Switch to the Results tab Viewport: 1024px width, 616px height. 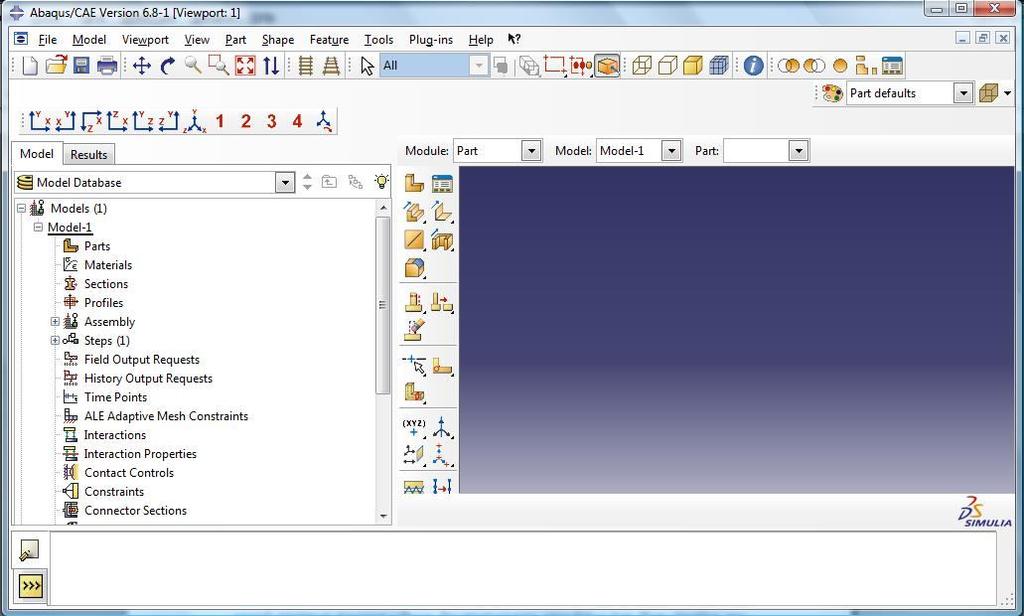89,155
